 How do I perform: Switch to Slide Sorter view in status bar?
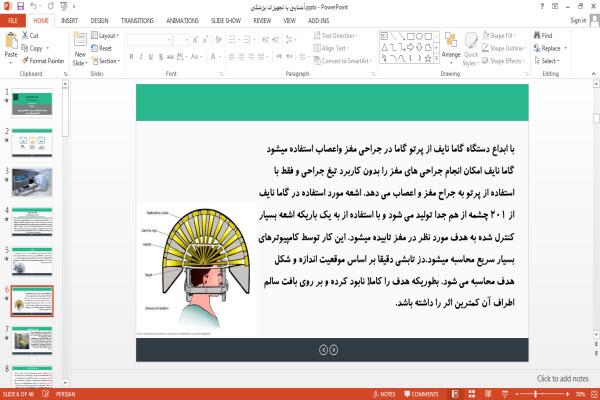(472, 394)
